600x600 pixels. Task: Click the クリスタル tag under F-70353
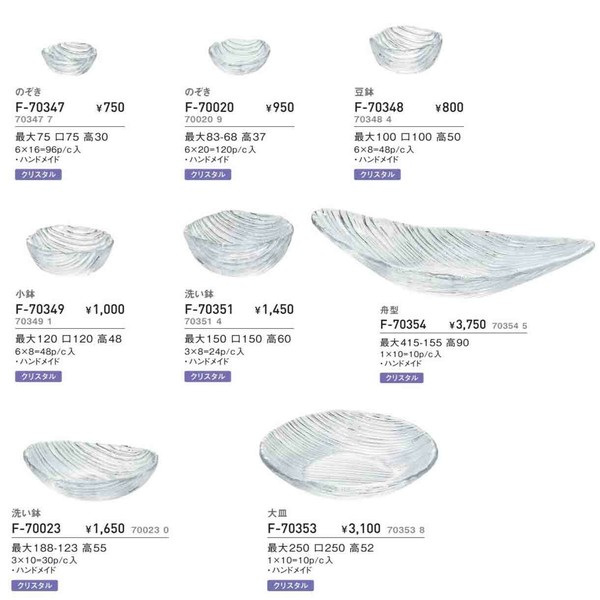[x=290, y=585]
